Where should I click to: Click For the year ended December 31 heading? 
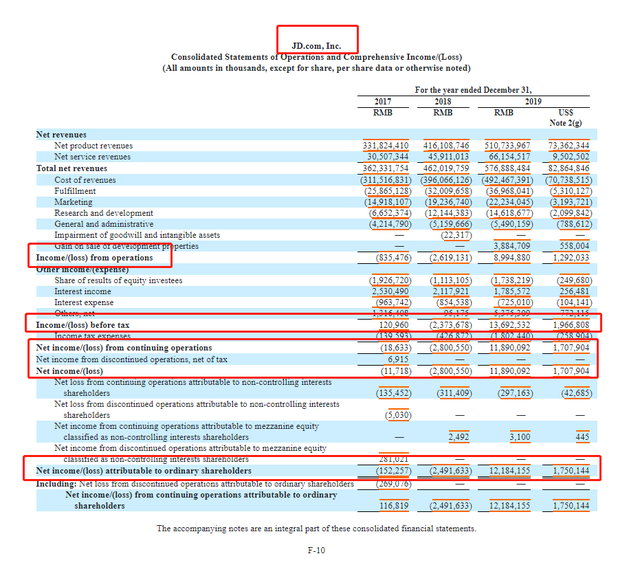coord(473,90)
